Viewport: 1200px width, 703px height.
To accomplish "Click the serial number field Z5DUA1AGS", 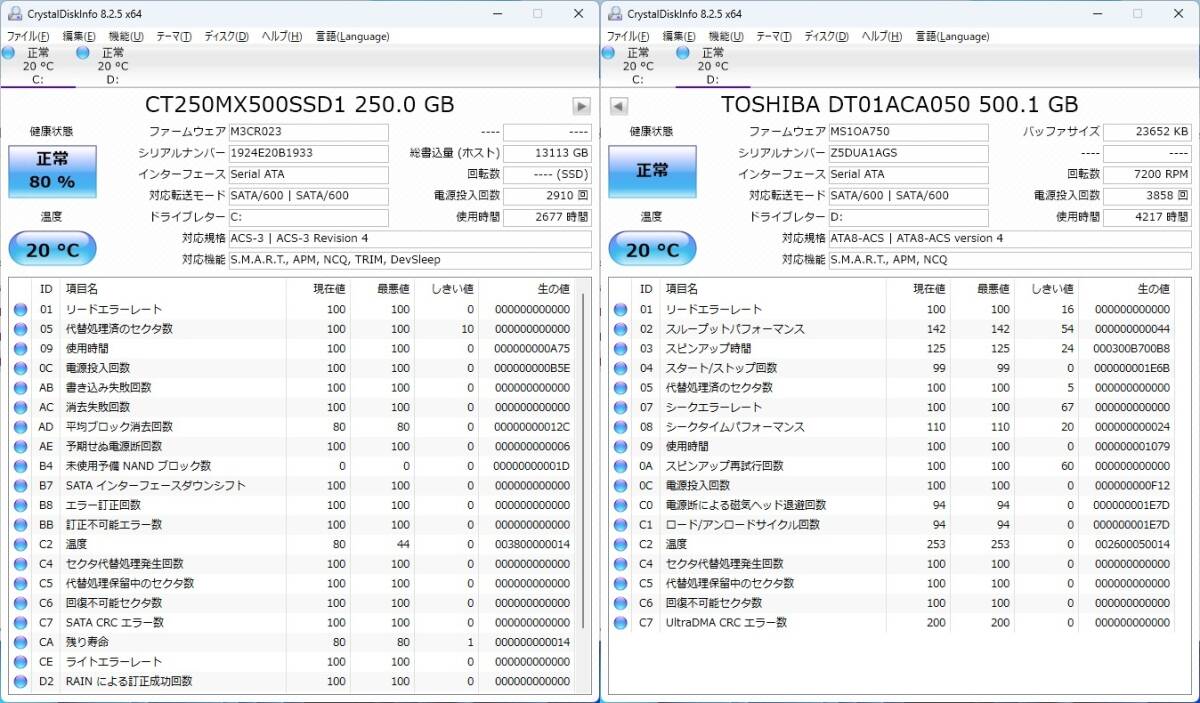I will (908, 154).
